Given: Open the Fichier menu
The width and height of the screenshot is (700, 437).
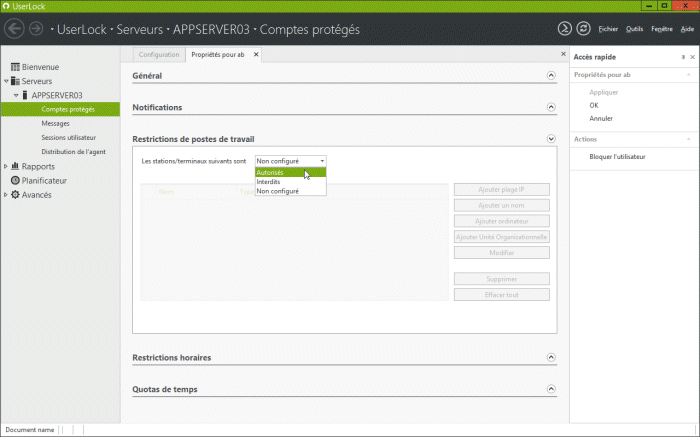Looking at the screenshot, I should [x=608, y=29].
